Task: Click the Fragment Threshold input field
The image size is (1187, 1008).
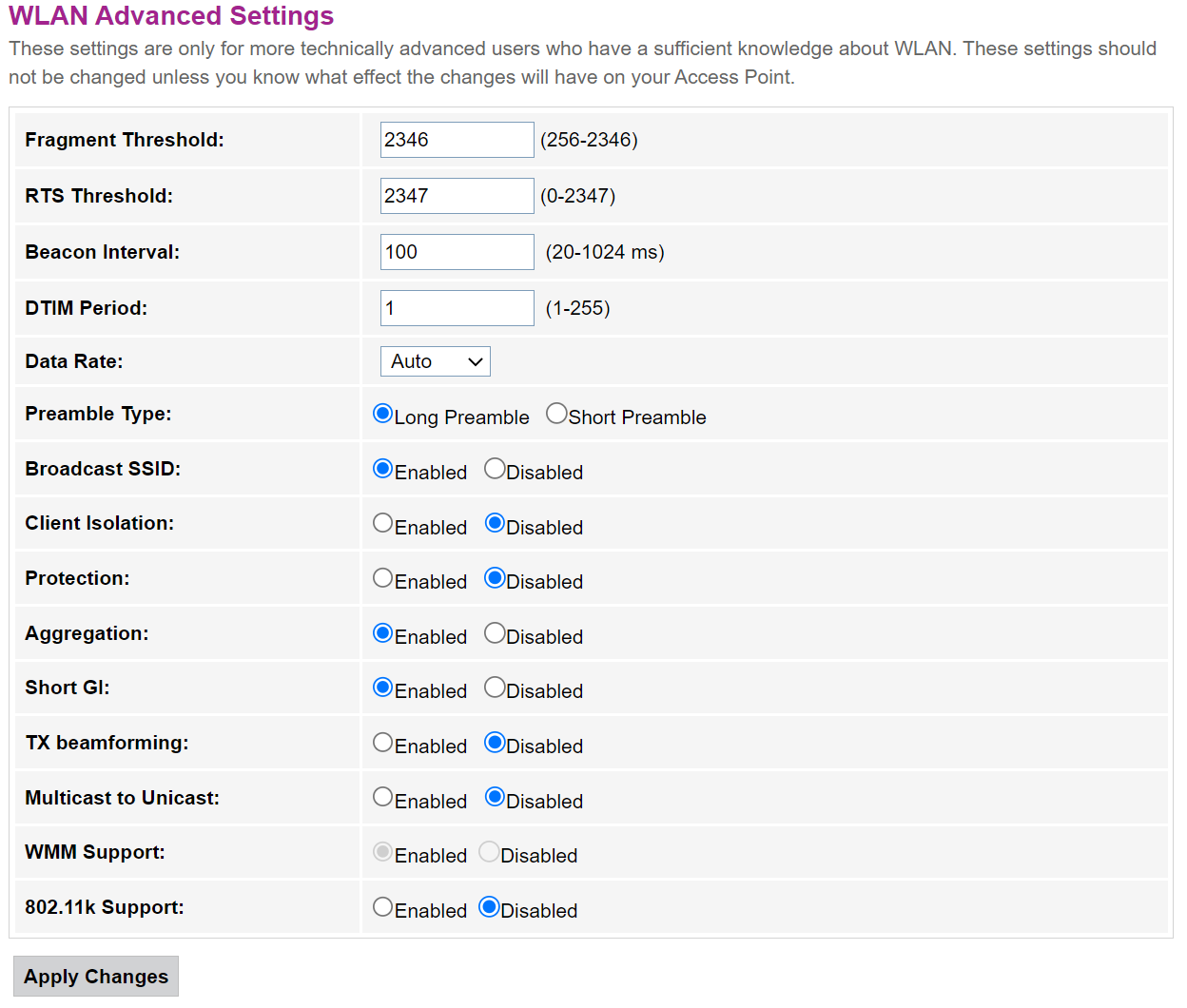Action: tap(457, 140)
